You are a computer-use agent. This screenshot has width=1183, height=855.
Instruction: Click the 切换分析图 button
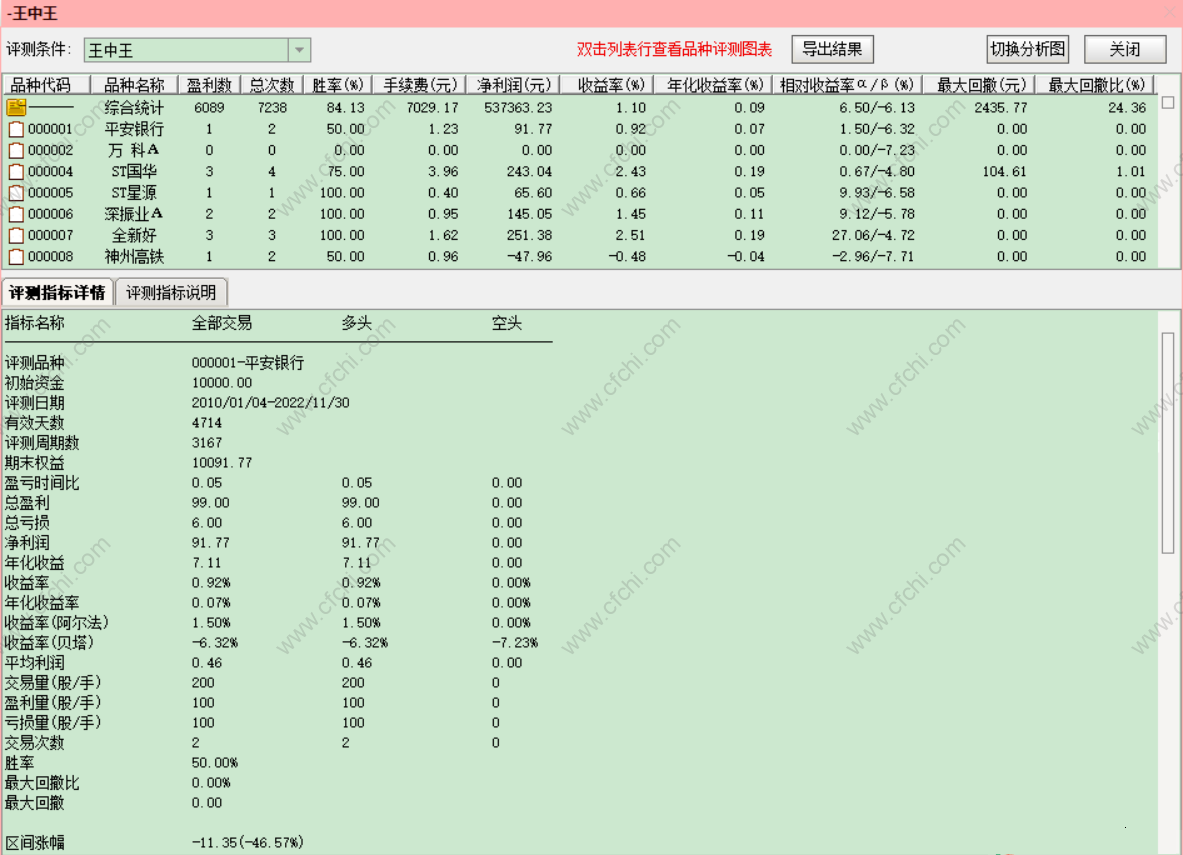pos(1028,50)
